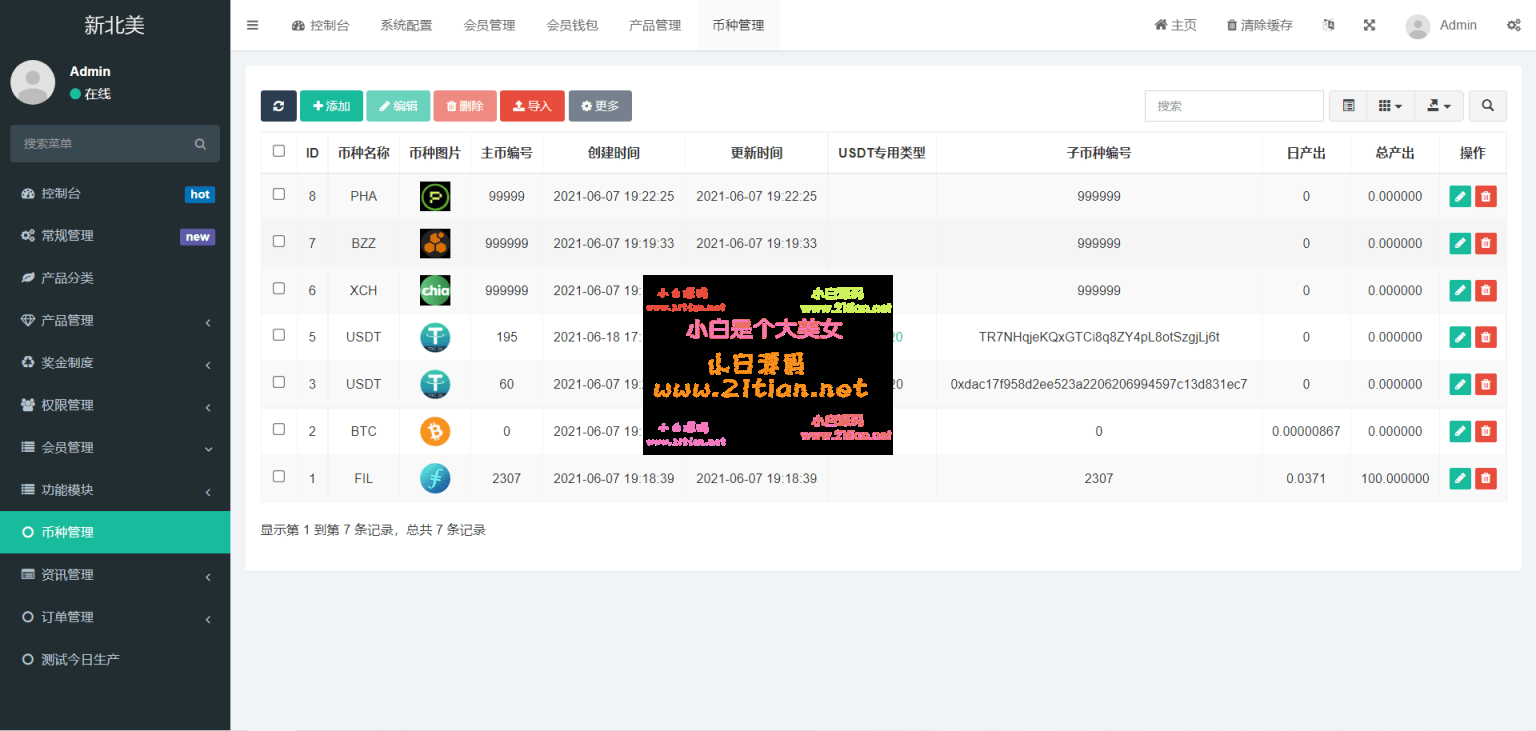This screenshot has height=731, width=1536.
Task: Check the select-all checkbox in table header
Action: [279, 151]
